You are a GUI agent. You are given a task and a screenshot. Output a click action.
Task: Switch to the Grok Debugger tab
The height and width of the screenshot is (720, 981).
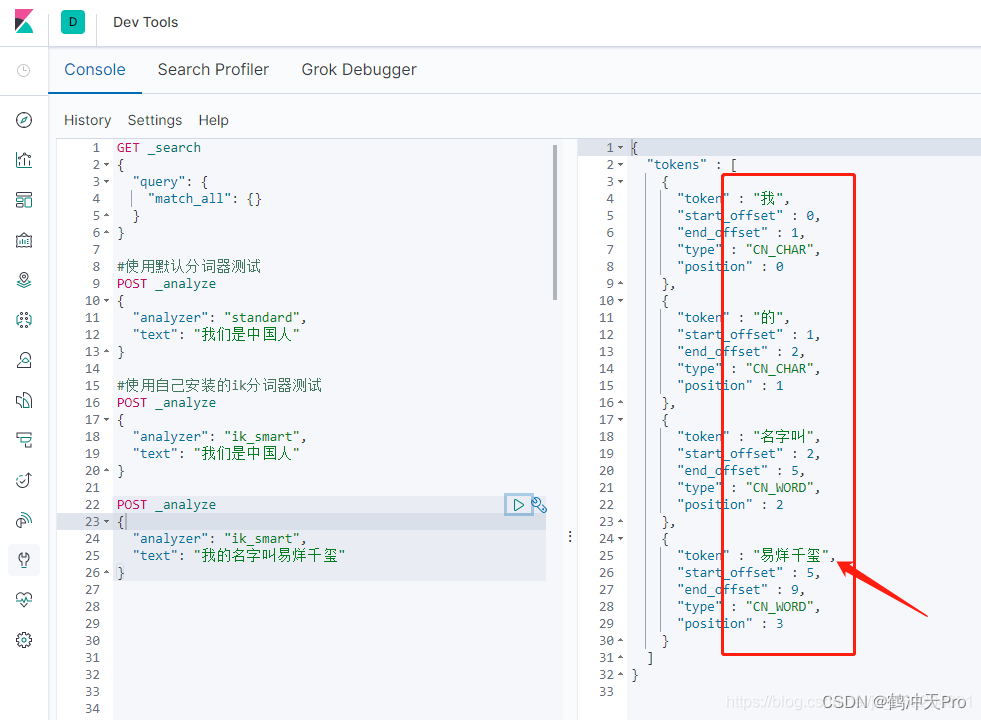[359, 70]
